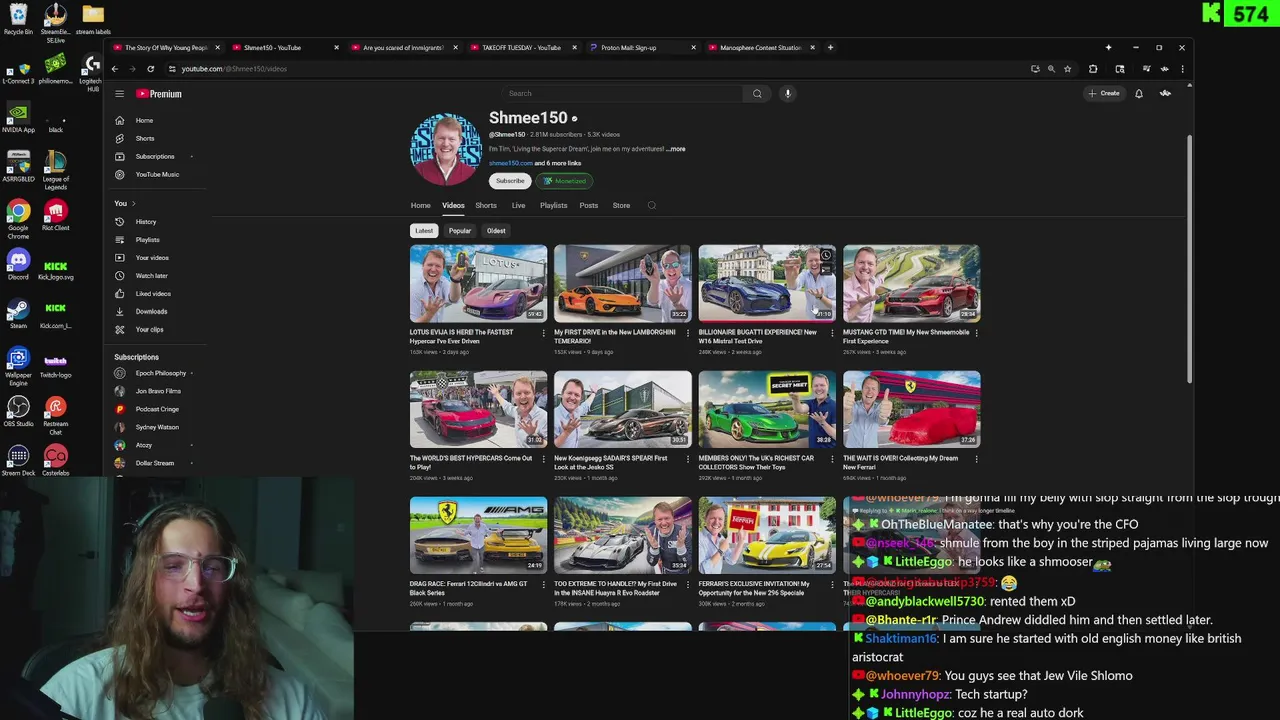Open YouTube Music from the sidebar

point(157,174)
